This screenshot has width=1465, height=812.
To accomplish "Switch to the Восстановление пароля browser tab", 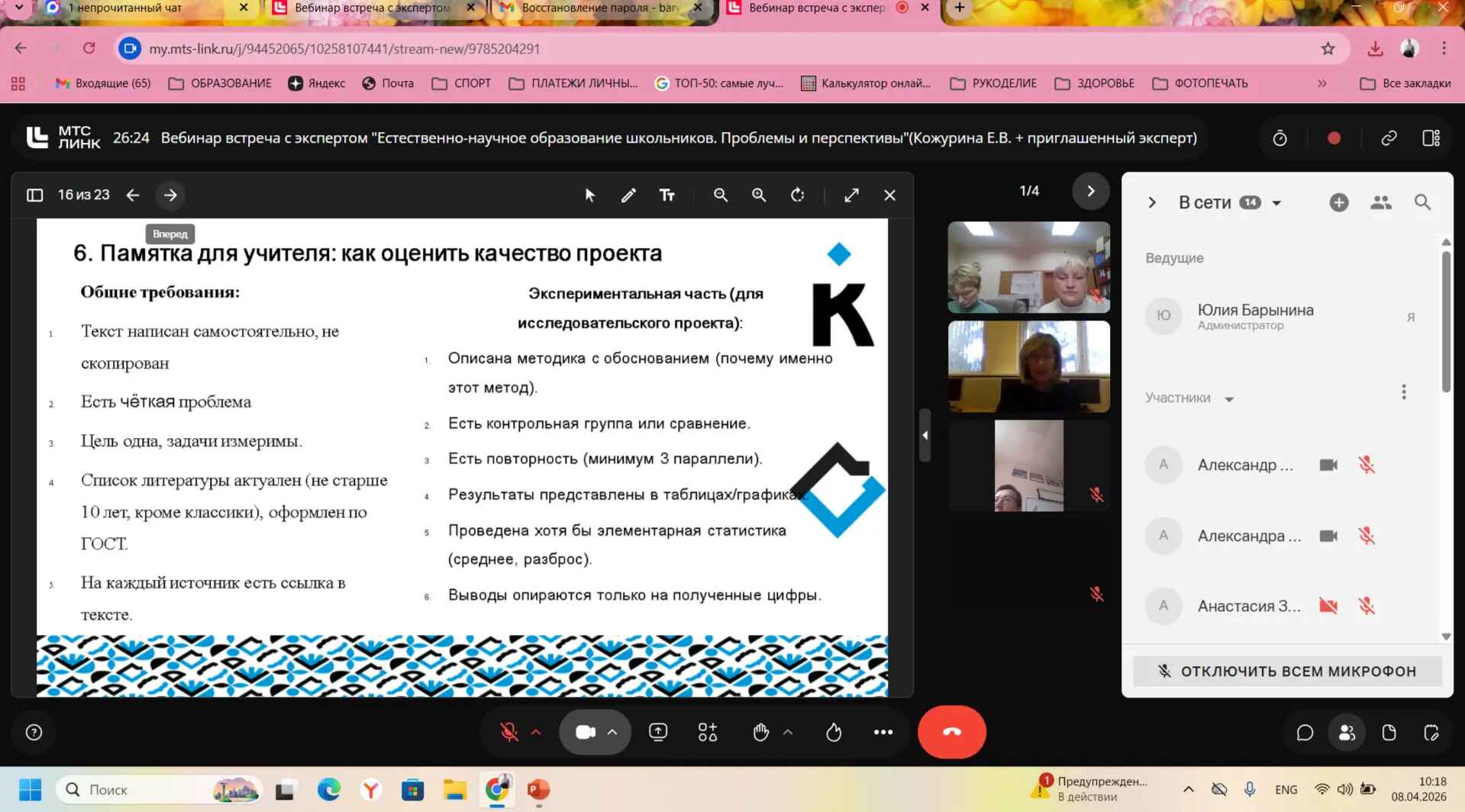I will pos(599,8).
